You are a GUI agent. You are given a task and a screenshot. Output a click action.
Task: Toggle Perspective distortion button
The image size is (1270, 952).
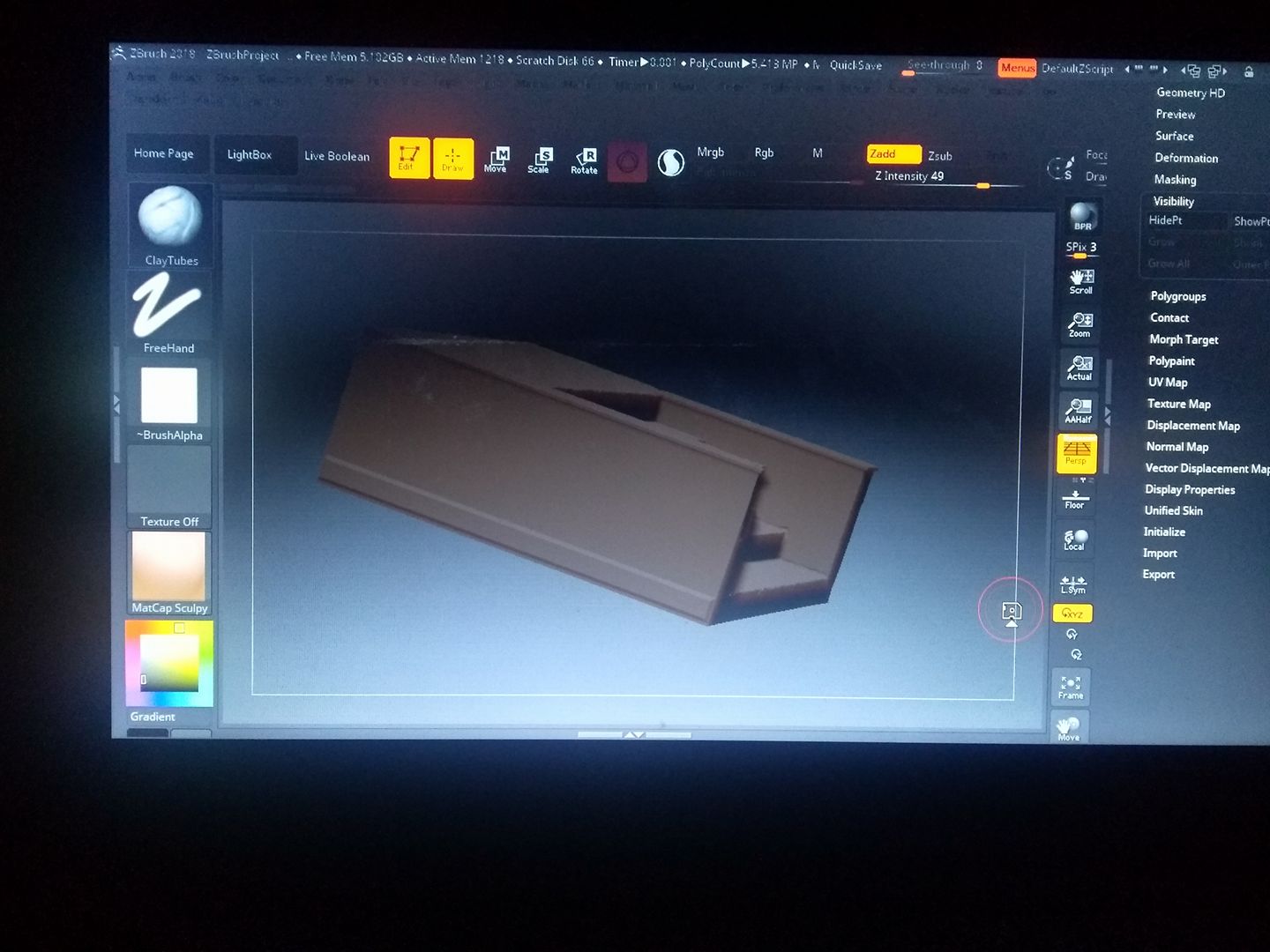pyautogui.click(x=1077, y=453)
